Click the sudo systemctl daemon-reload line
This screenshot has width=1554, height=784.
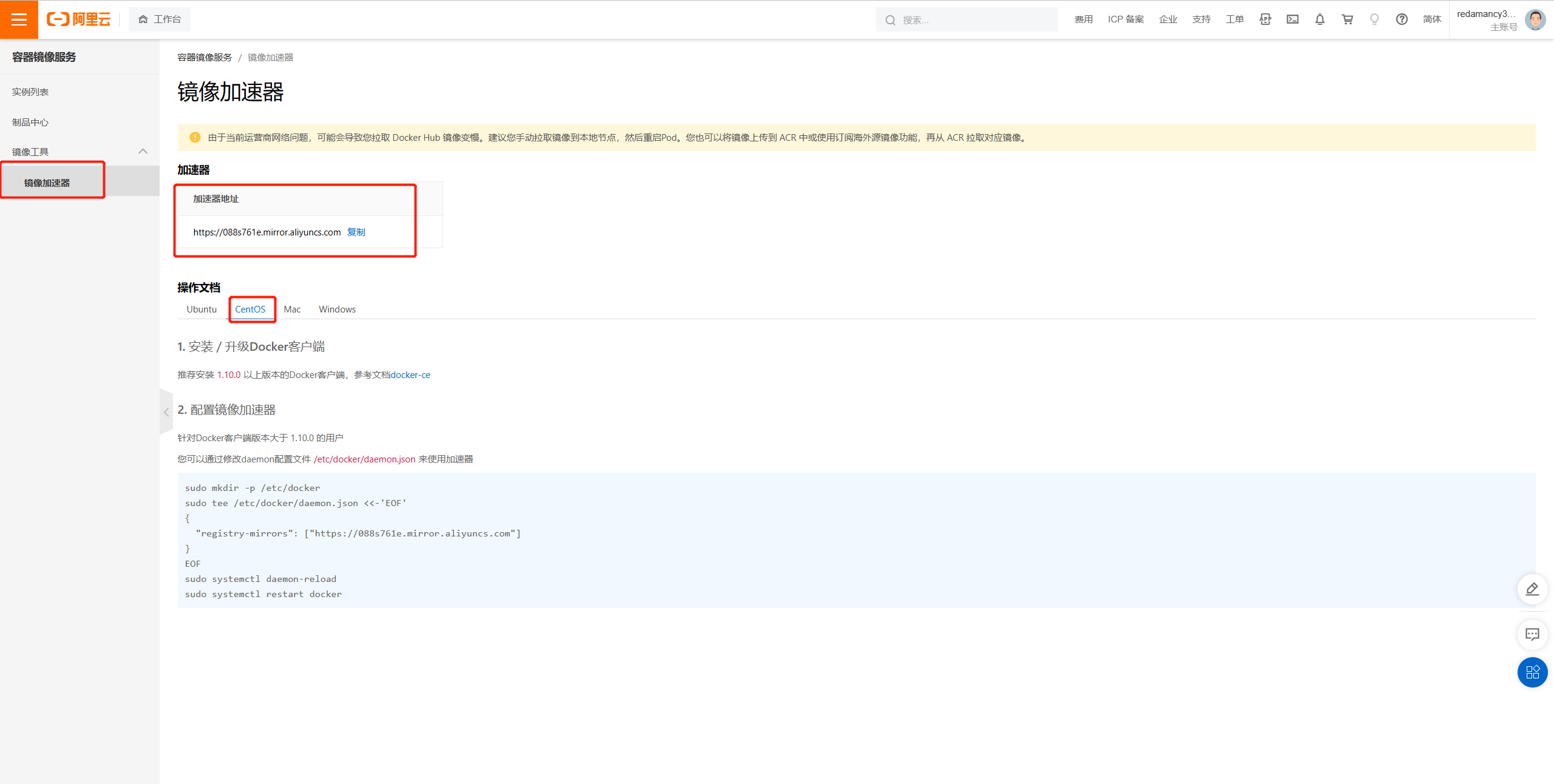(x=260, y=579)
